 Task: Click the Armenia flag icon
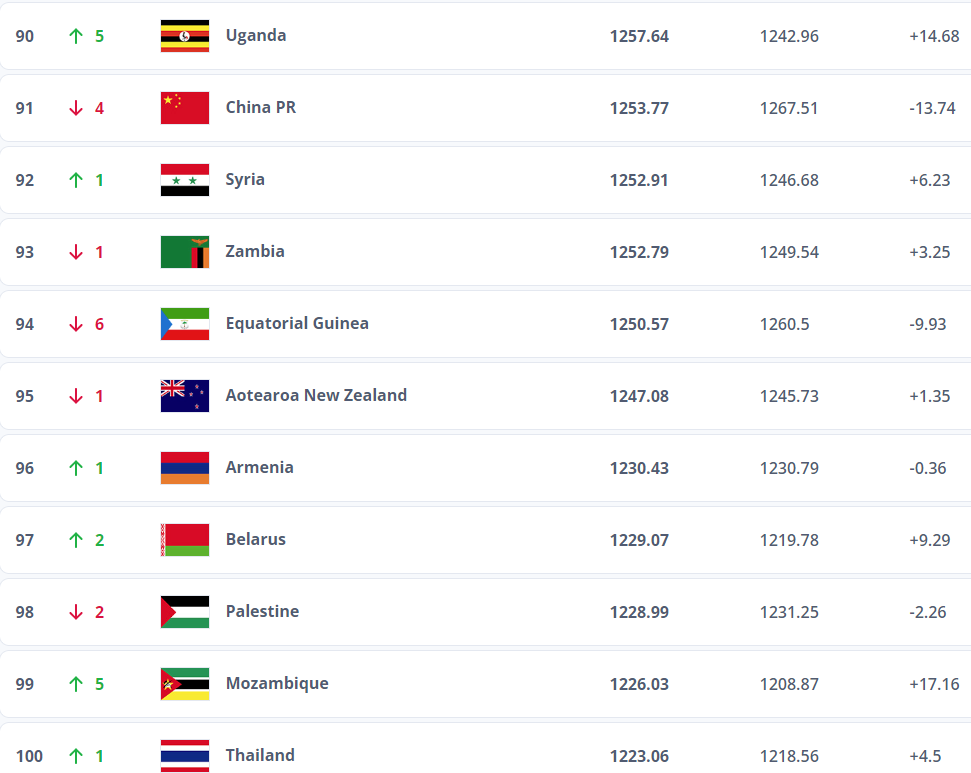point(185,468)
